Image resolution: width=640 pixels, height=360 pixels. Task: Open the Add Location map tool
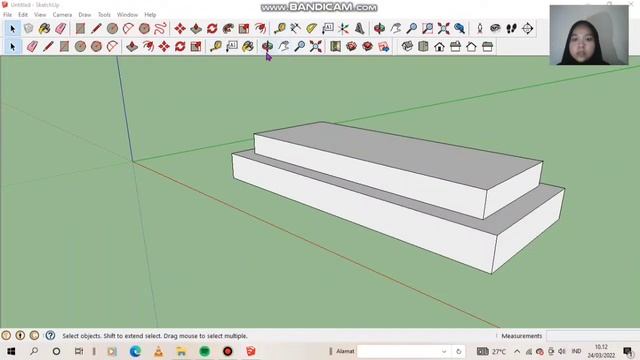335,46
